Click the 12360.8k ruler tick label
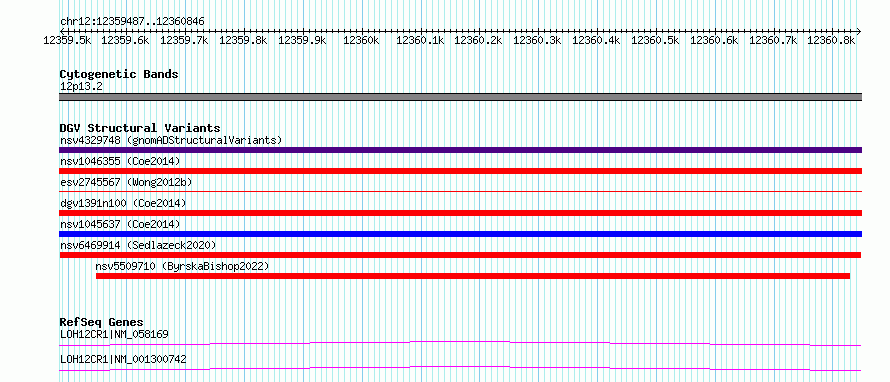890x382 pixels. (831, 40)
